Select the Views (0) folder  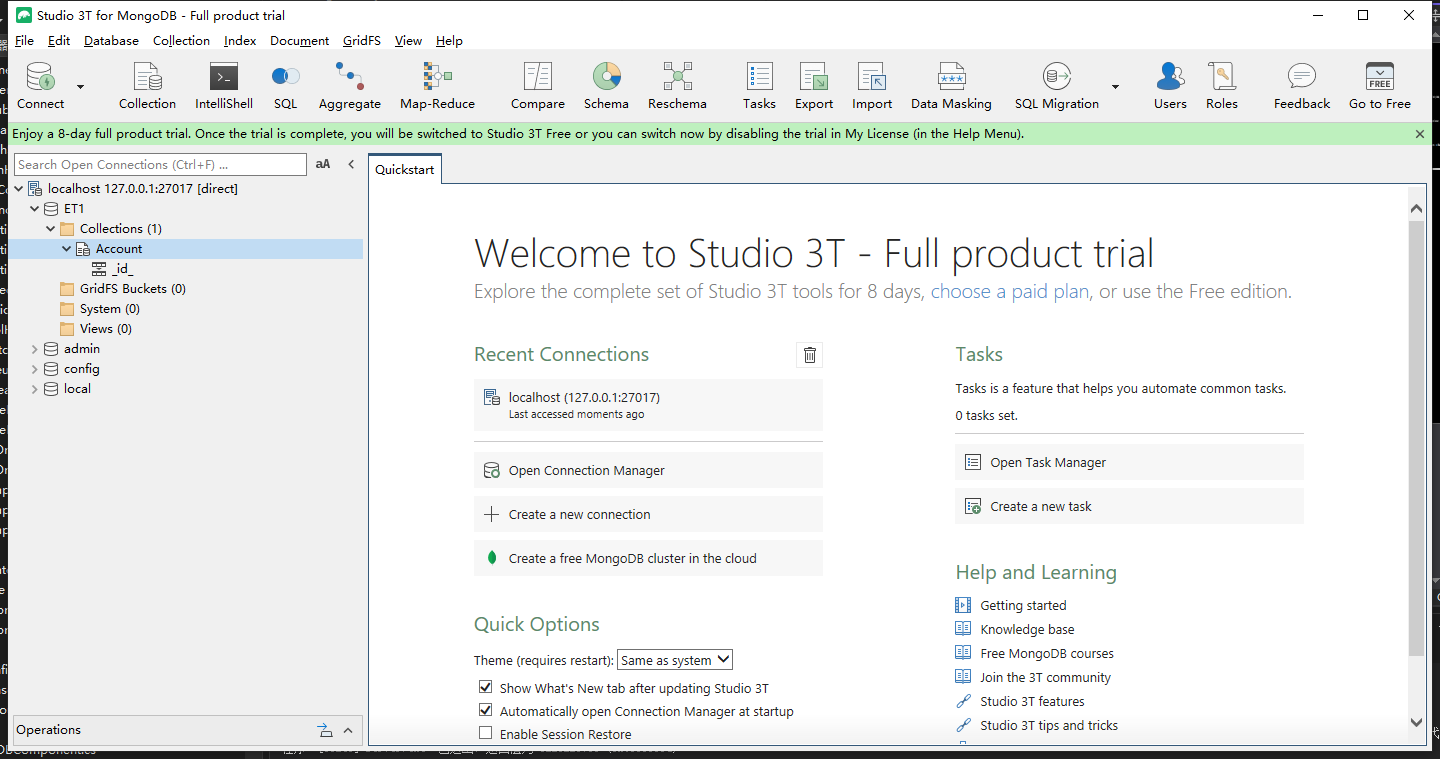95,329
